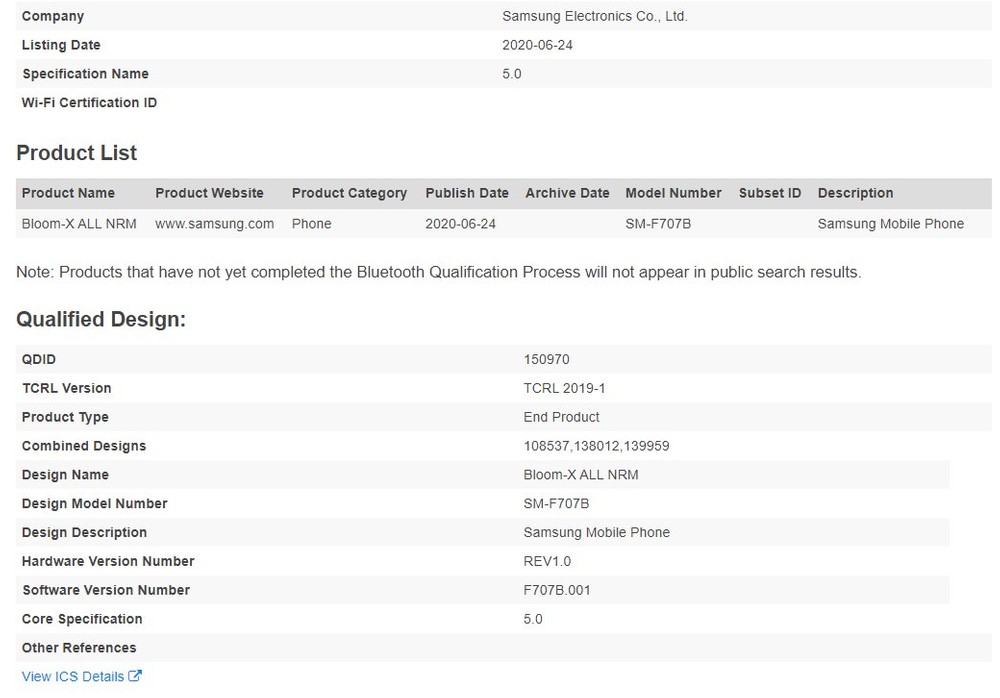Select the Product Category column header
This screenshot has width=1000, height=698.
(x=349, y=193)
